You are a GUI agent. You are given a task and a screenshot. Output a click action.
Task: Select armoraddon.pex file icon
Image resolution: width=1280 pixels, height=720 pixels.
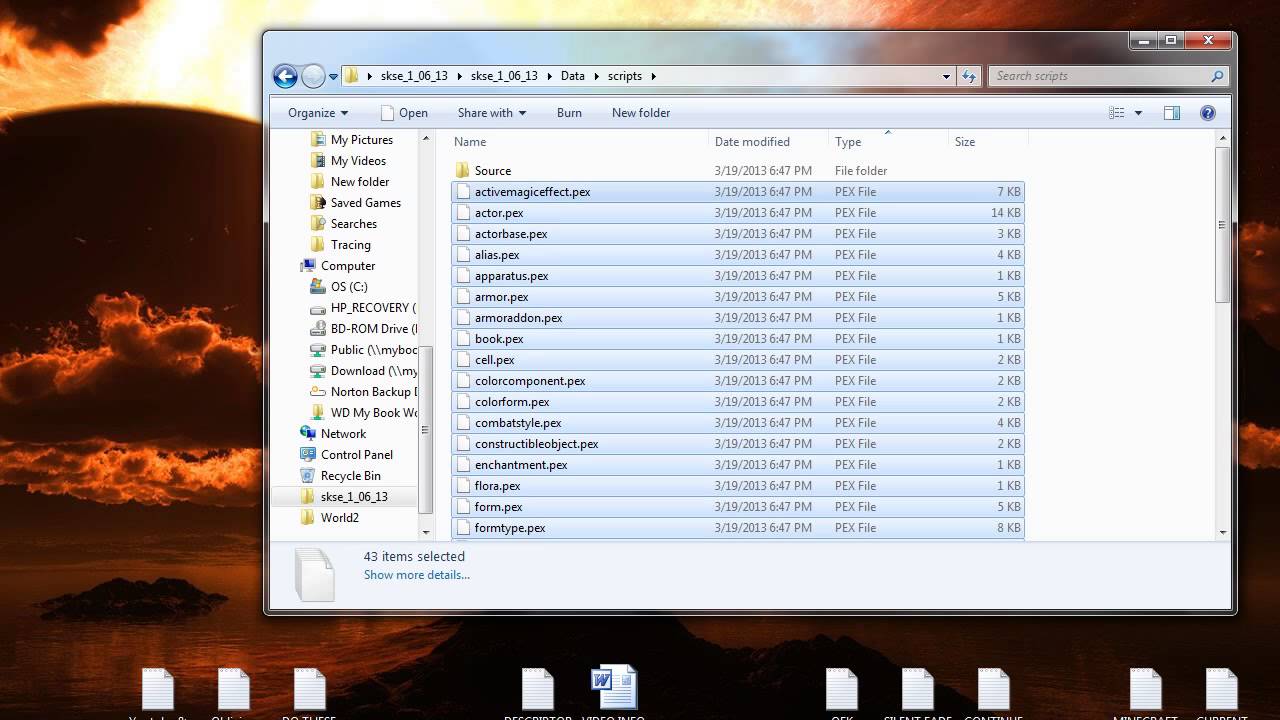click(462, 318)
